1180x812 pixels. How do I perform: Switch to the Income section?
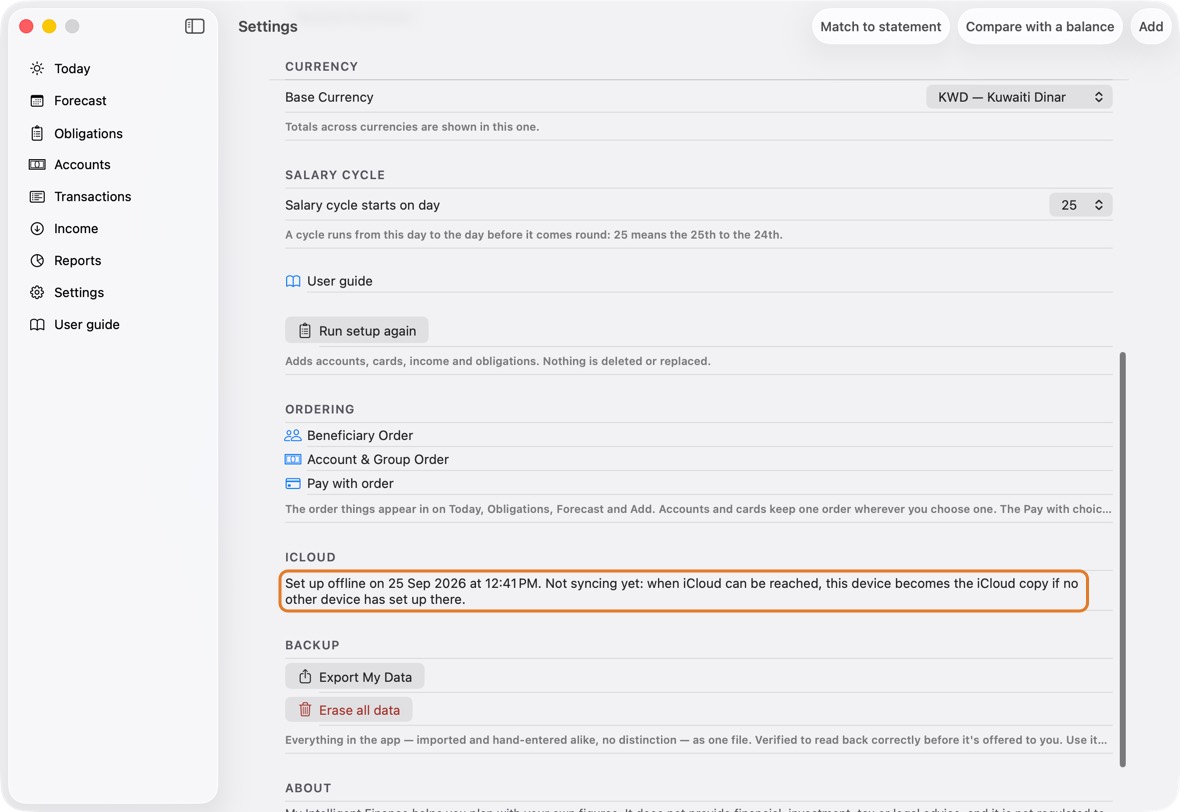click(76, 229)
